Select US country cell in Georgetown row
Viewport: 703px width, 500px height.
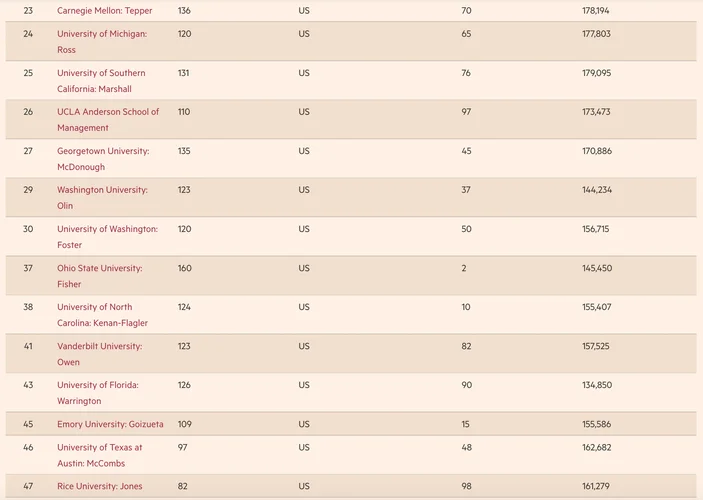coord(304,151)
